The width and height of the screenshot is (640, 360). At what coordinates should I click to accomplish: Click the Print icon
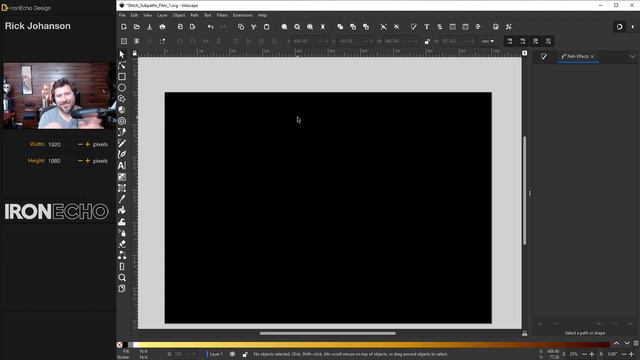click(x=162, y=27)
